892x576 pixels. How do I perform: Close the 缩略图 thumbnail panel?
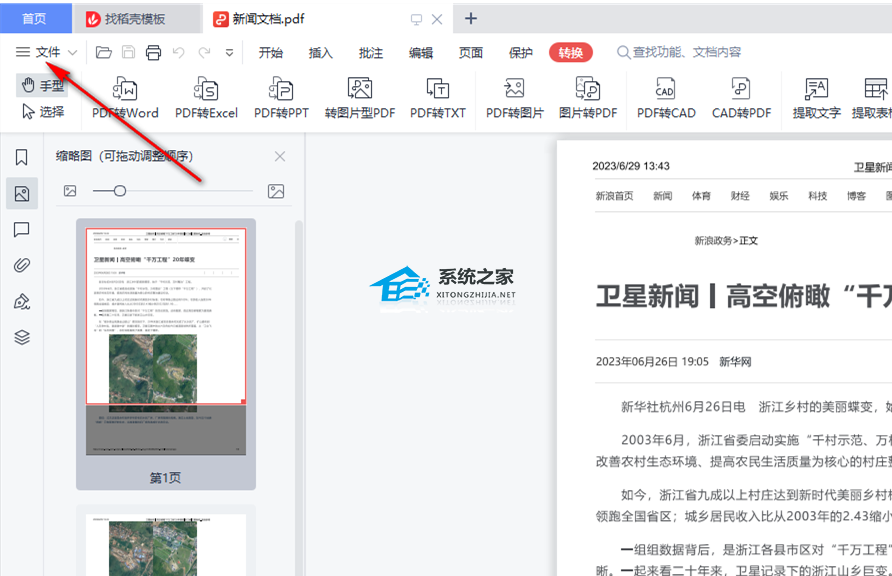280,156
